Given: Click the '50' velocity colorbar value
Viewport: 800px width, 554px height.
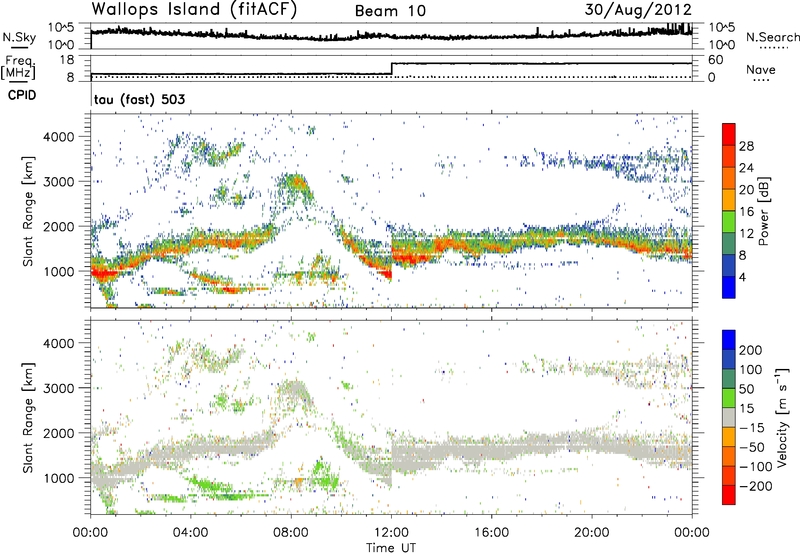Looking at the screenshot, I should pyautogui.click(x=747, y=389).
